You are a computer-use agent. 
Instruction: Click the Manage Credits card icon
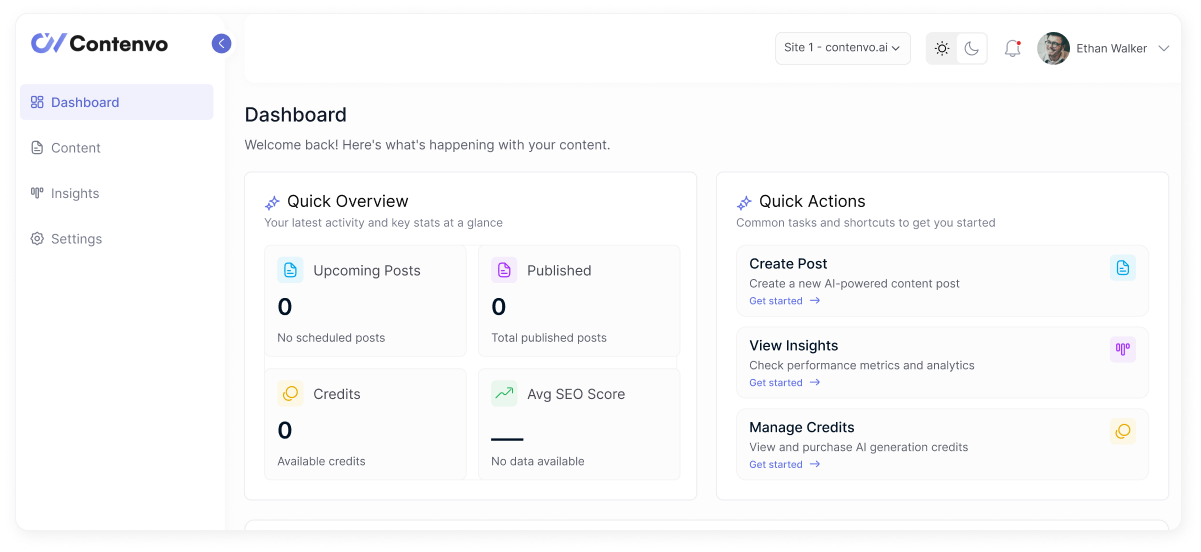pos(1122,431)
